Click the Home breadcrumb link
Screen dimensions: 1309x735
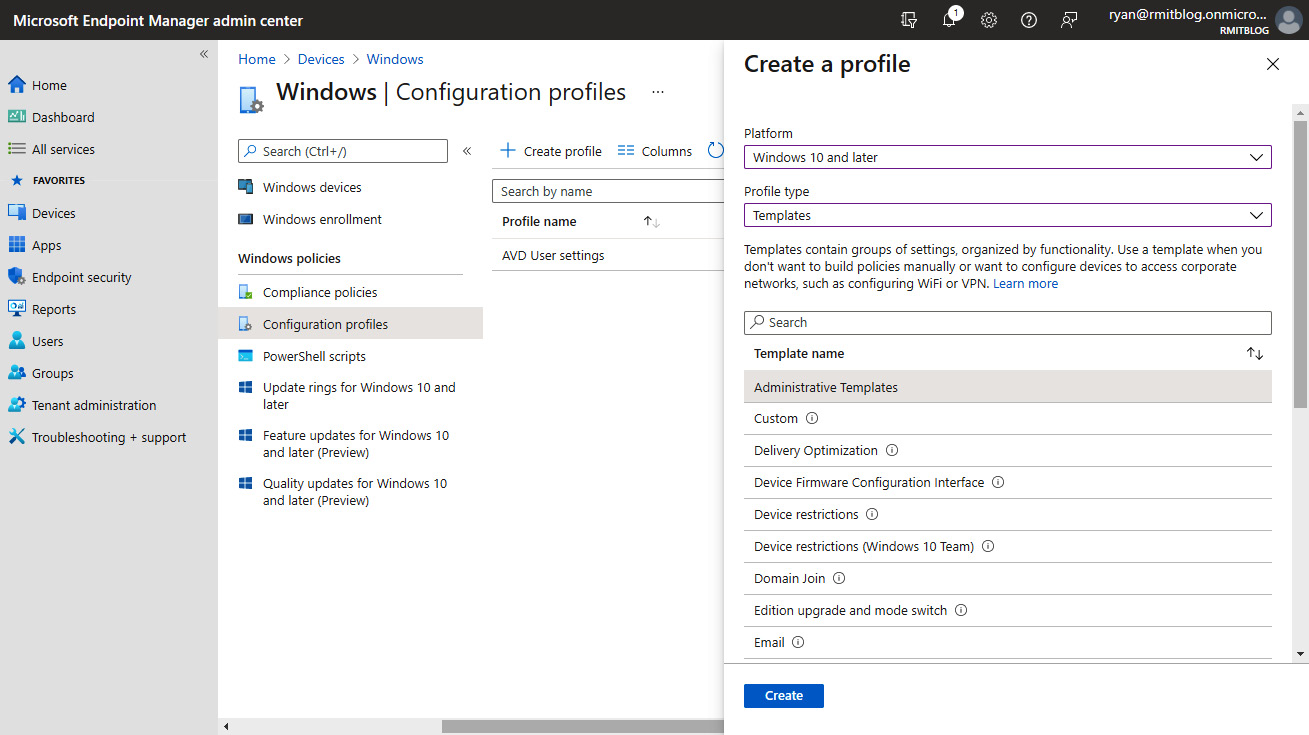(x=257, y=59)
